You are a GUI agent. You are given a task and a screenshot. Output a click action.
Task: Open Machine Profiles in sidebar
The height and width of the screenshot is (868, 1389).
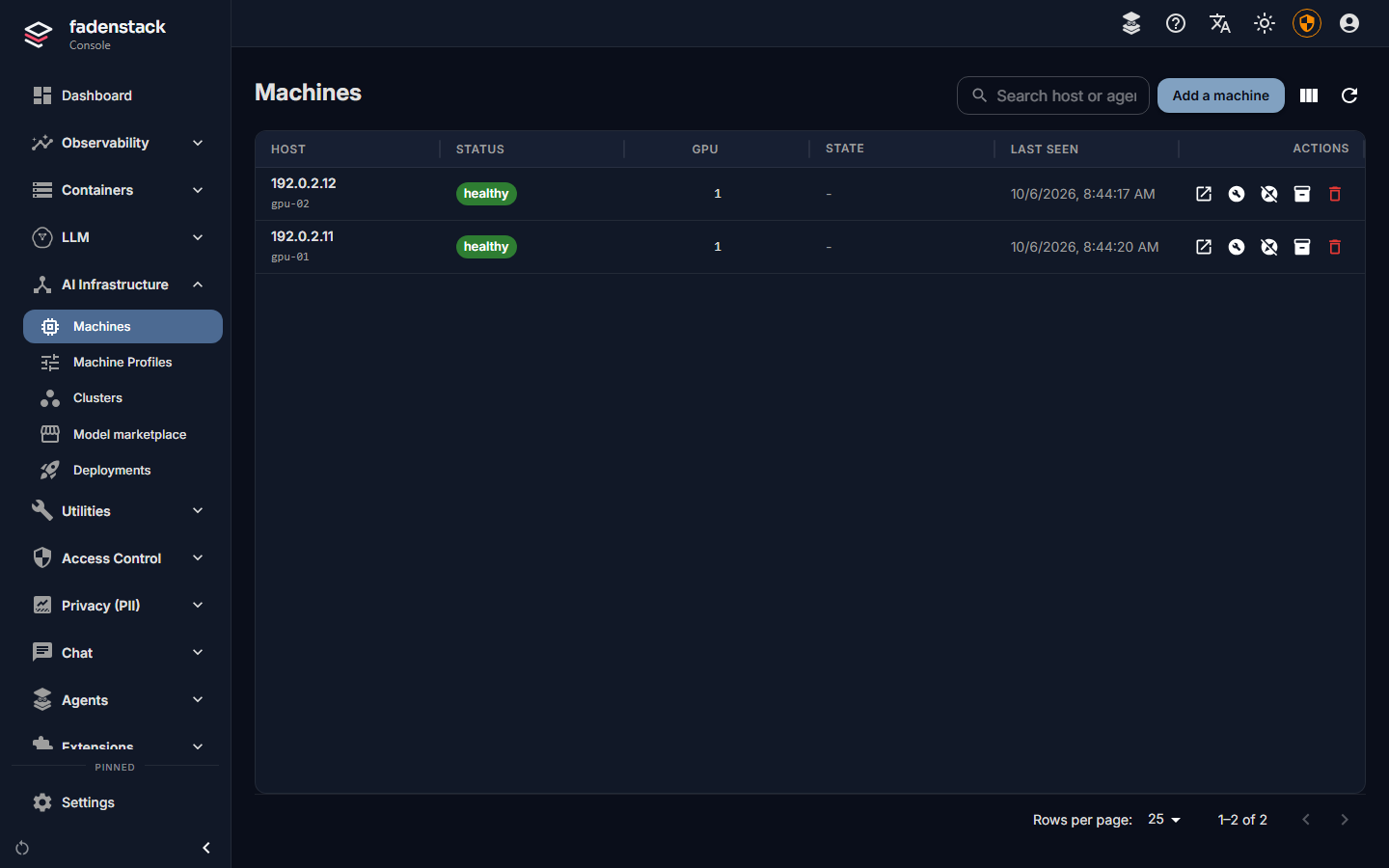(123, 362)
